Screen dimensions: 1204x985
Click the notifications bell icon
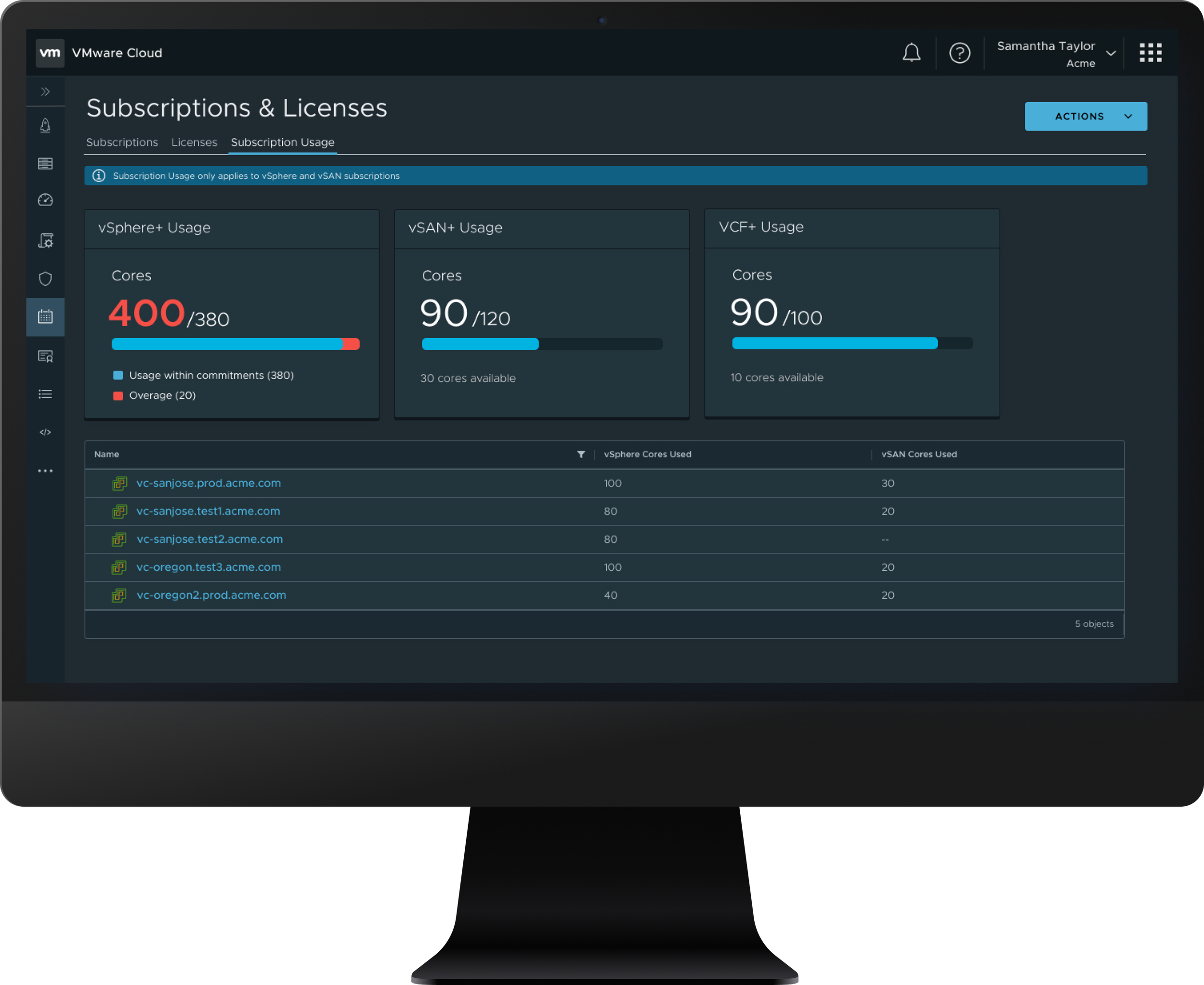coord(911,53)
